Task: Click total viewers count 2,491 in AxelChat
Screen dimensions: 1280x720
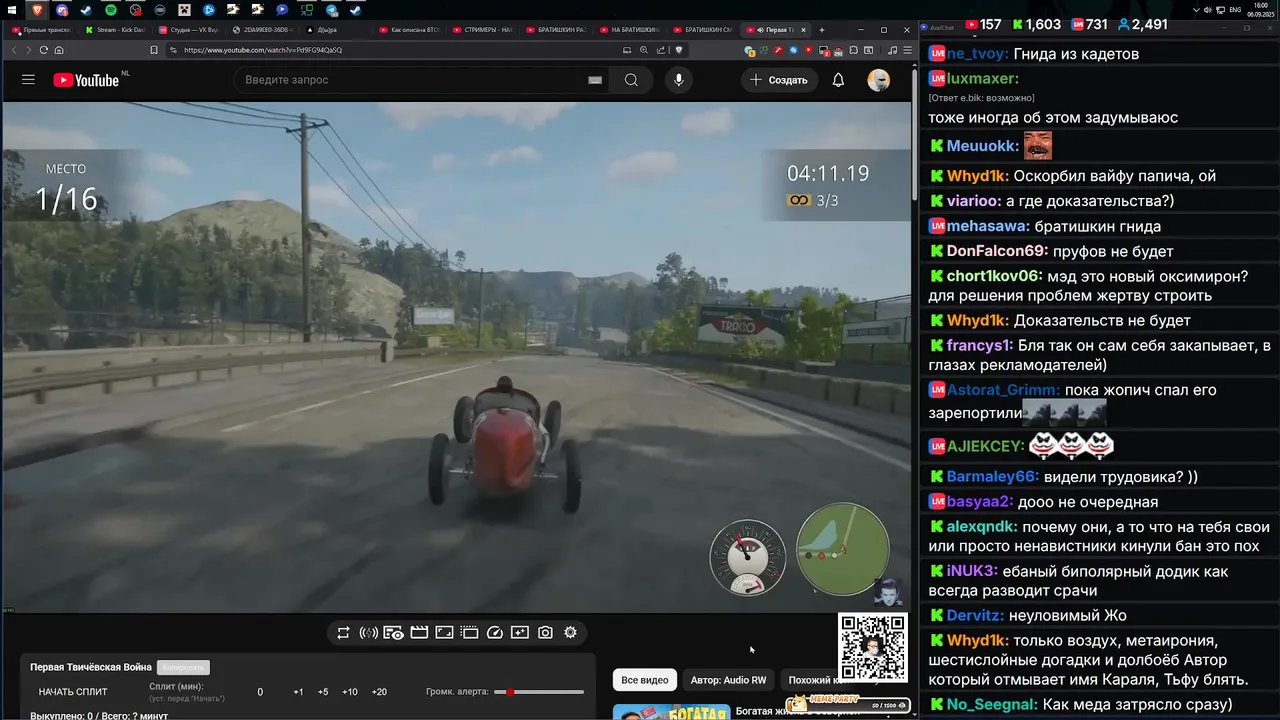Action: click(x=1143, y=24)
